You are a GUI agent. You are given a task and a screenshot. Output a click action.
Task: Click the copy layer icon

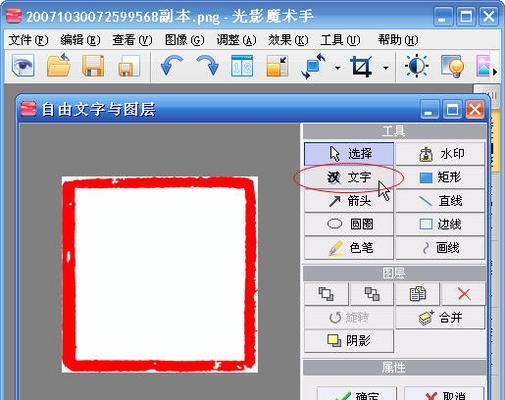tap(418, 294)
